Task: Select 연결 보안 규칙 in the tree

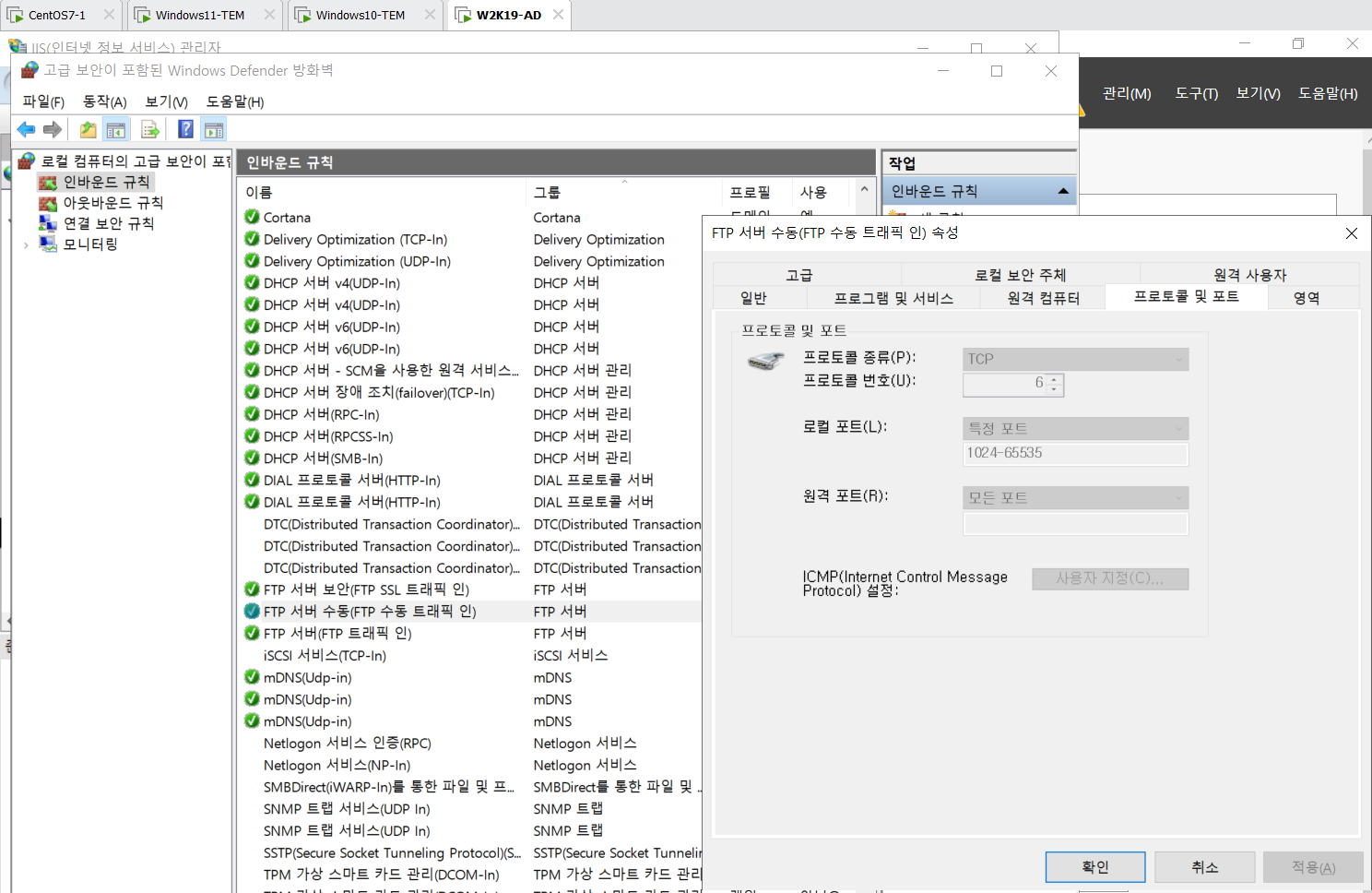Action: 109,223
